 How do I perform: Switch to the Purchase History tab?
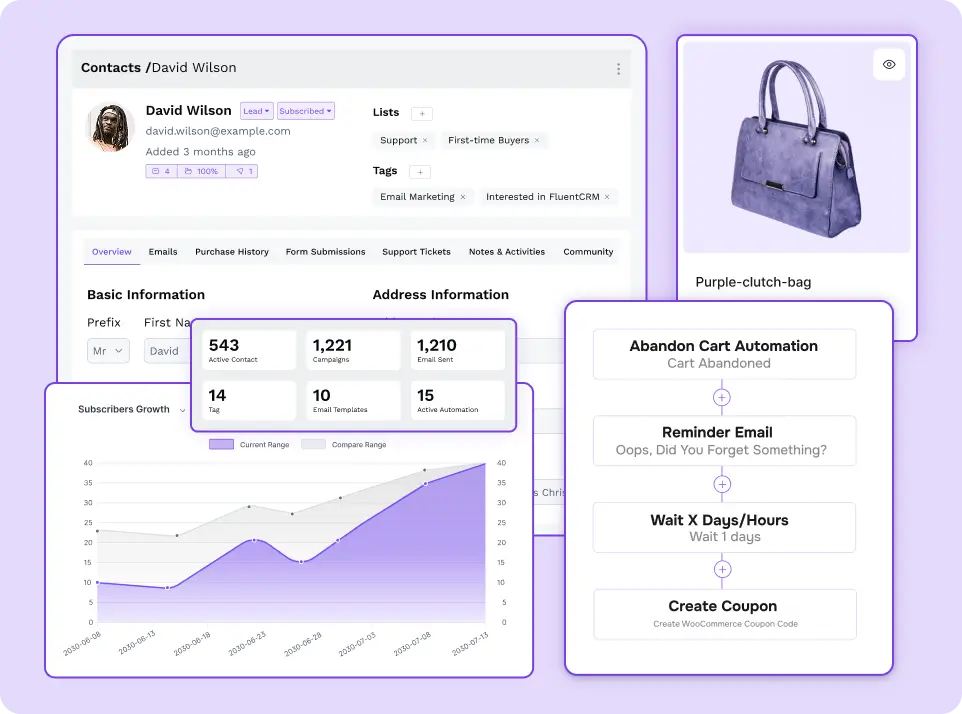pyautogui.click(x=231, y=252)
